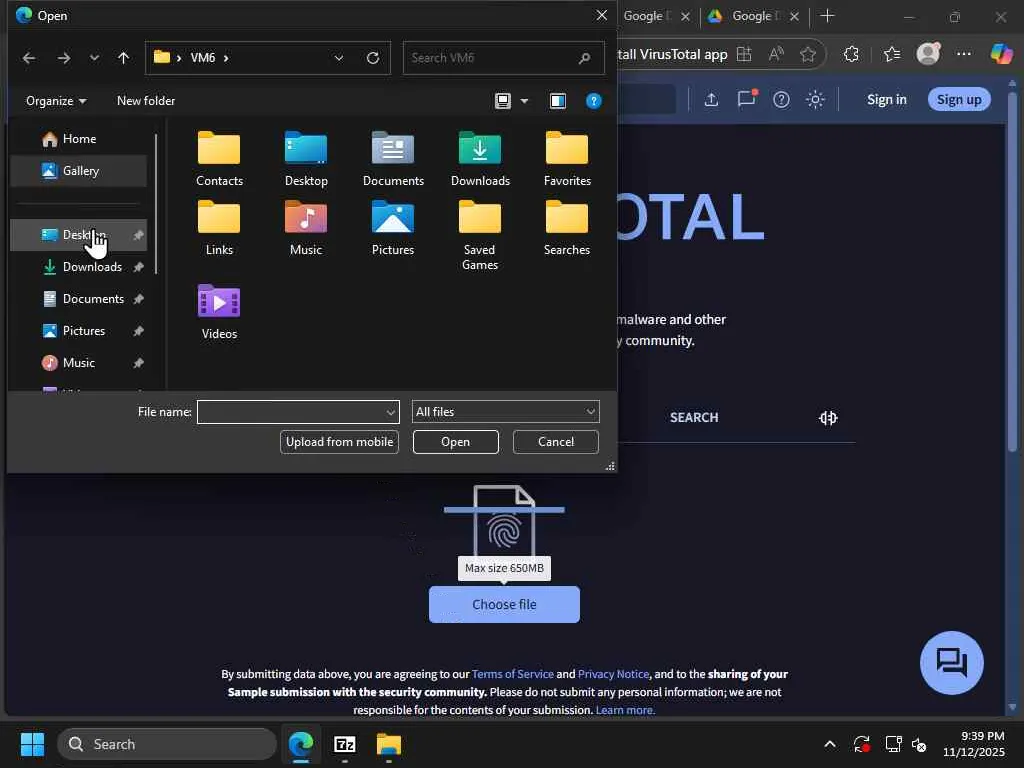Open Windows Start menu
1024x768 pixels.
coord(32,744)
